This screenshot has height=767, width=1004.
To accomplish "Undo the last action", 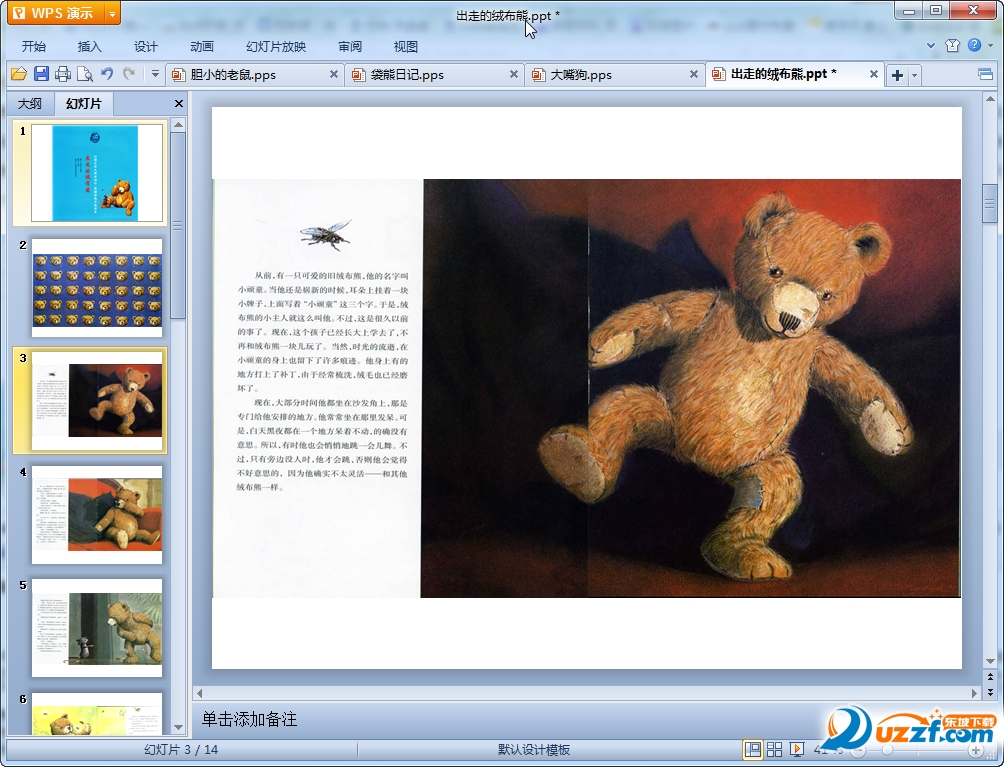I will pyautogui.click(x=107, y=74).
